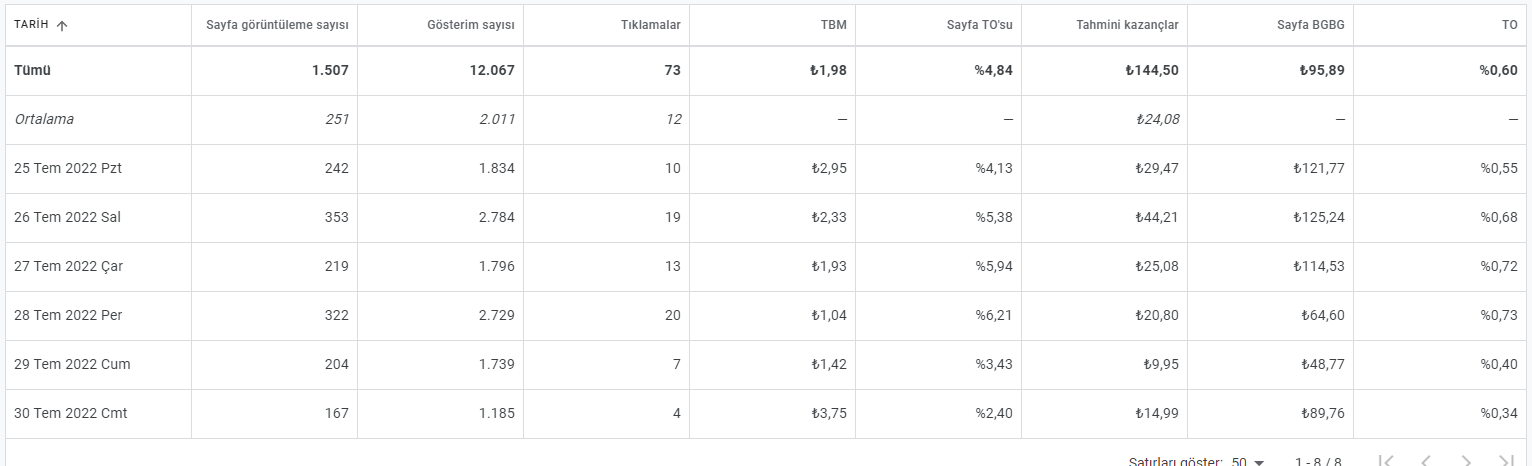Viewport: 1532px width, 466px height.
Task: Select the 26 Tem 2022 Sal row
Action: [x=766, y=218]
